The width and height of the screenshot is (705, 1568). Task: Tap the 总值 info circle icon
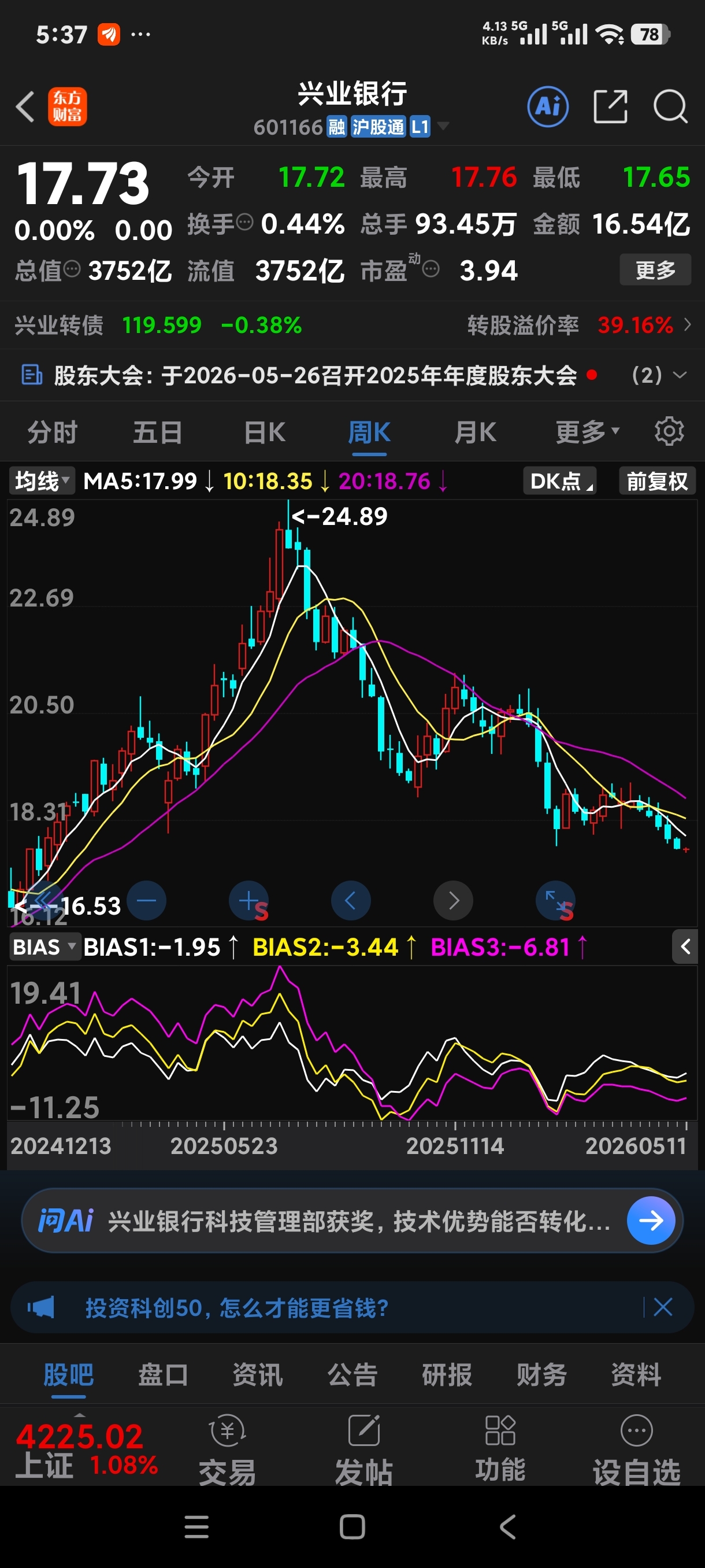point(72,269)
